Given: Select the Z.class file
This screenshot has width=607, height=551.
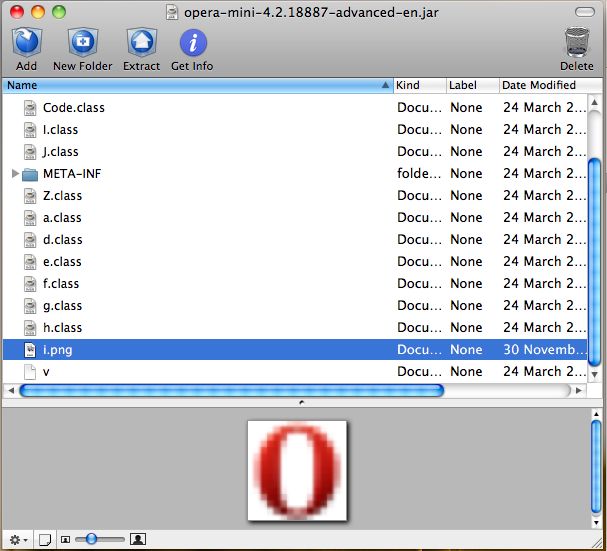Looking at the screenshot, I should (295, 196).
